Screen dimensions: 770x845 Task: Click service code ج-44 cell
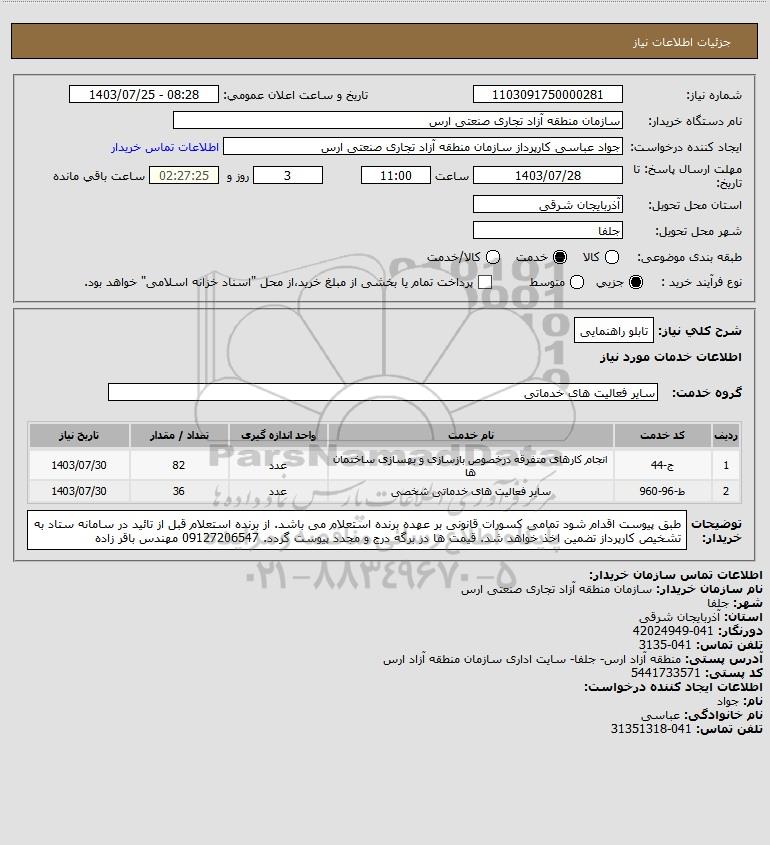click(662, 465)
